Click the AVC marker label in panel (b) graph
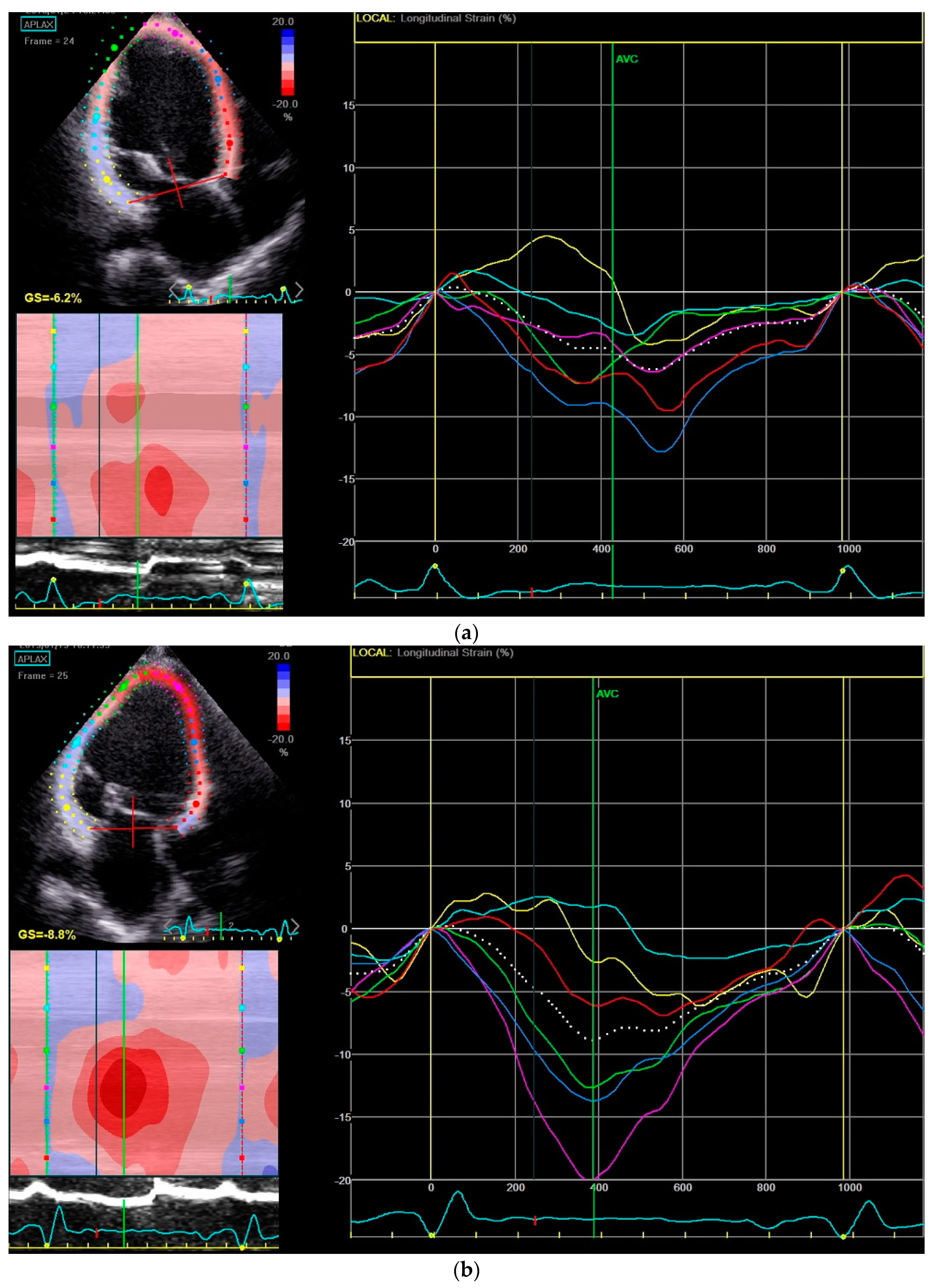The width and height of the screenshot is (937, 1288). (607, 694)
